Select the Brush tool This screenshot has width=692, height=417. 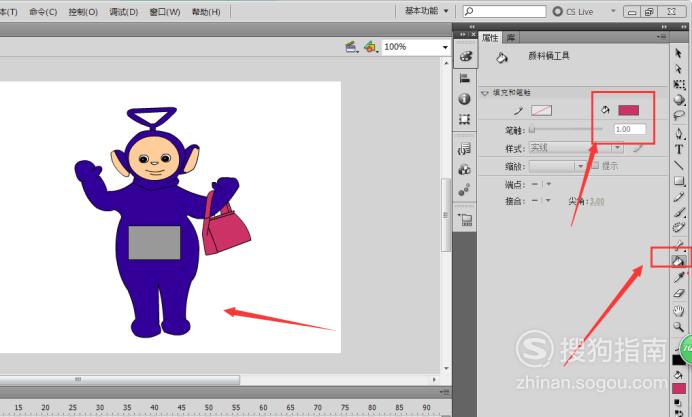679,213
